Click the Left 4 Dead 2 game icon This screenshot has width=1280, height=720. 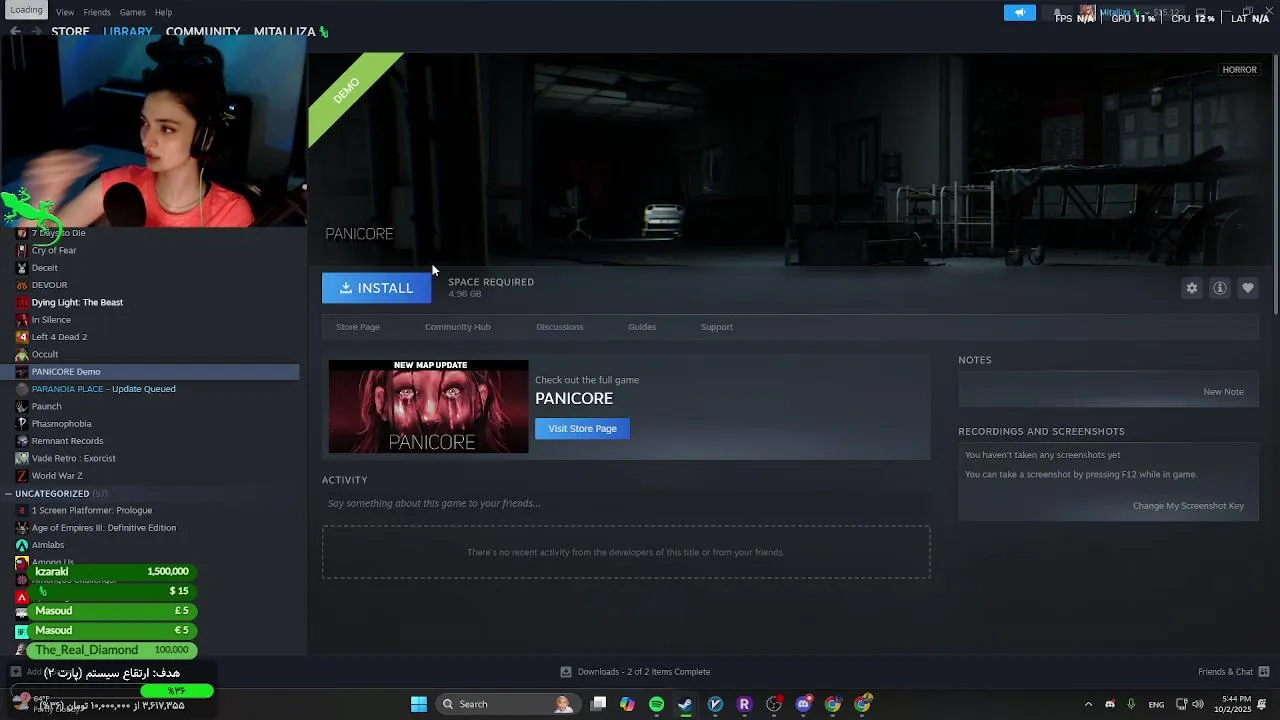pyautogui.click(x=22, y=337)
